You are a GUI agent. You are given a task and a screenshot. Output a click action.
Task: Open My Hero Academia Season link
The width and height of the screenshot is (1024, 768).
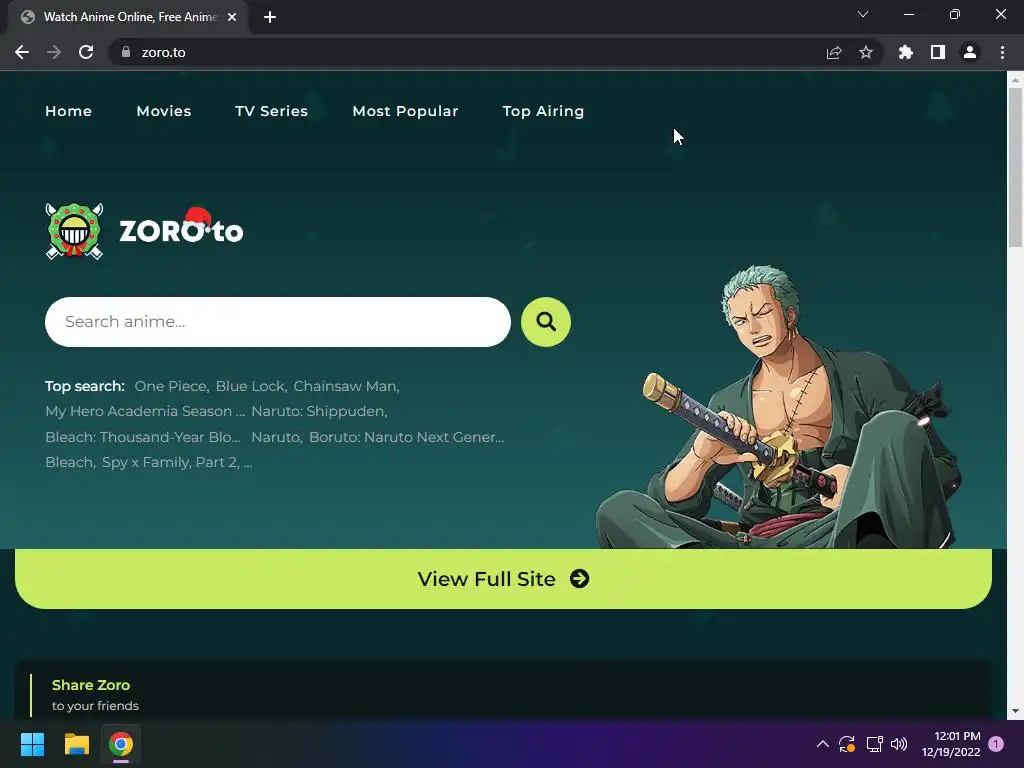click(145, 411)
